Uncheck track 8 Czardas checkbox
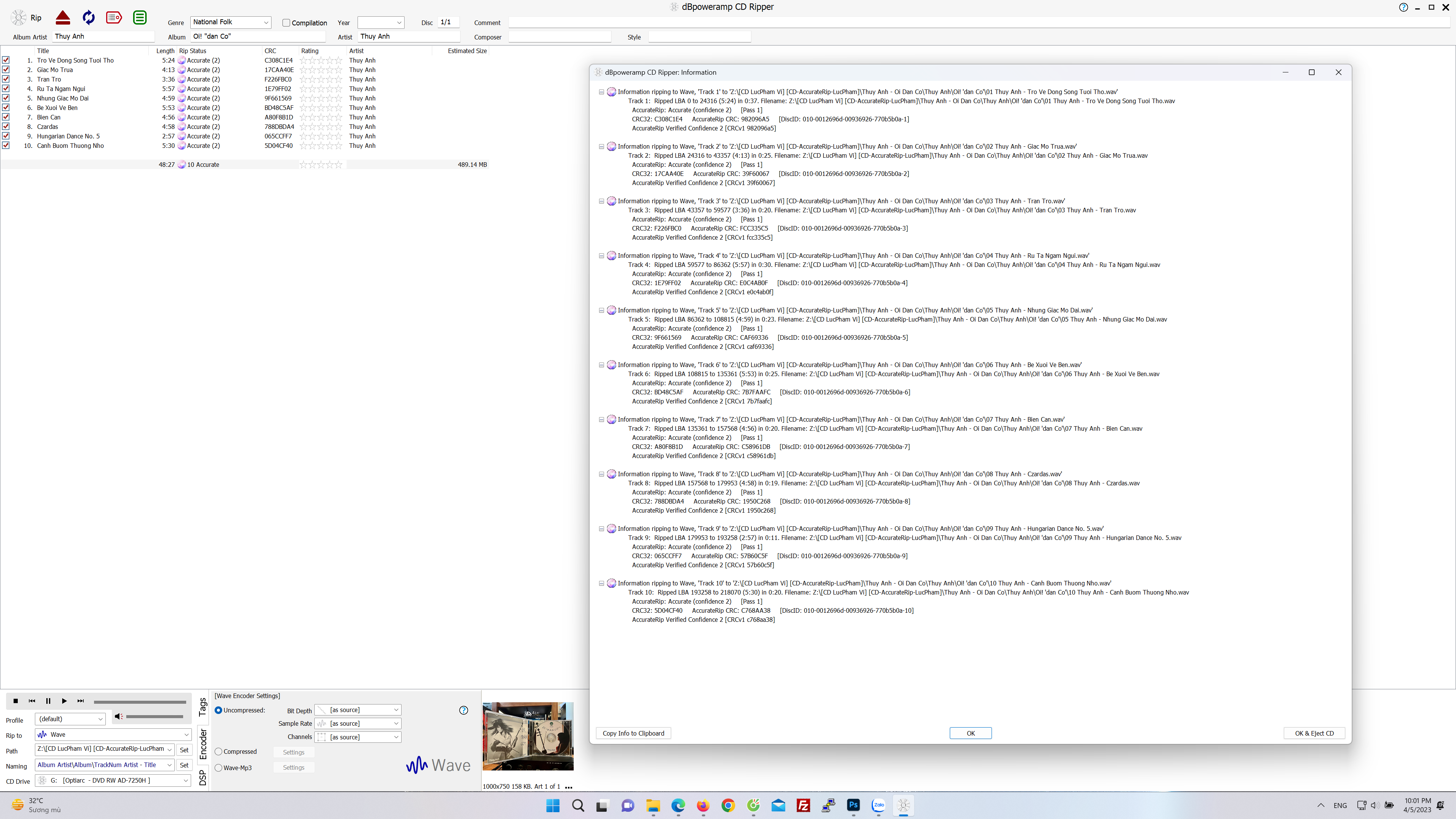The height and width of the screenshot is (819, 1456). pos(6,127)
